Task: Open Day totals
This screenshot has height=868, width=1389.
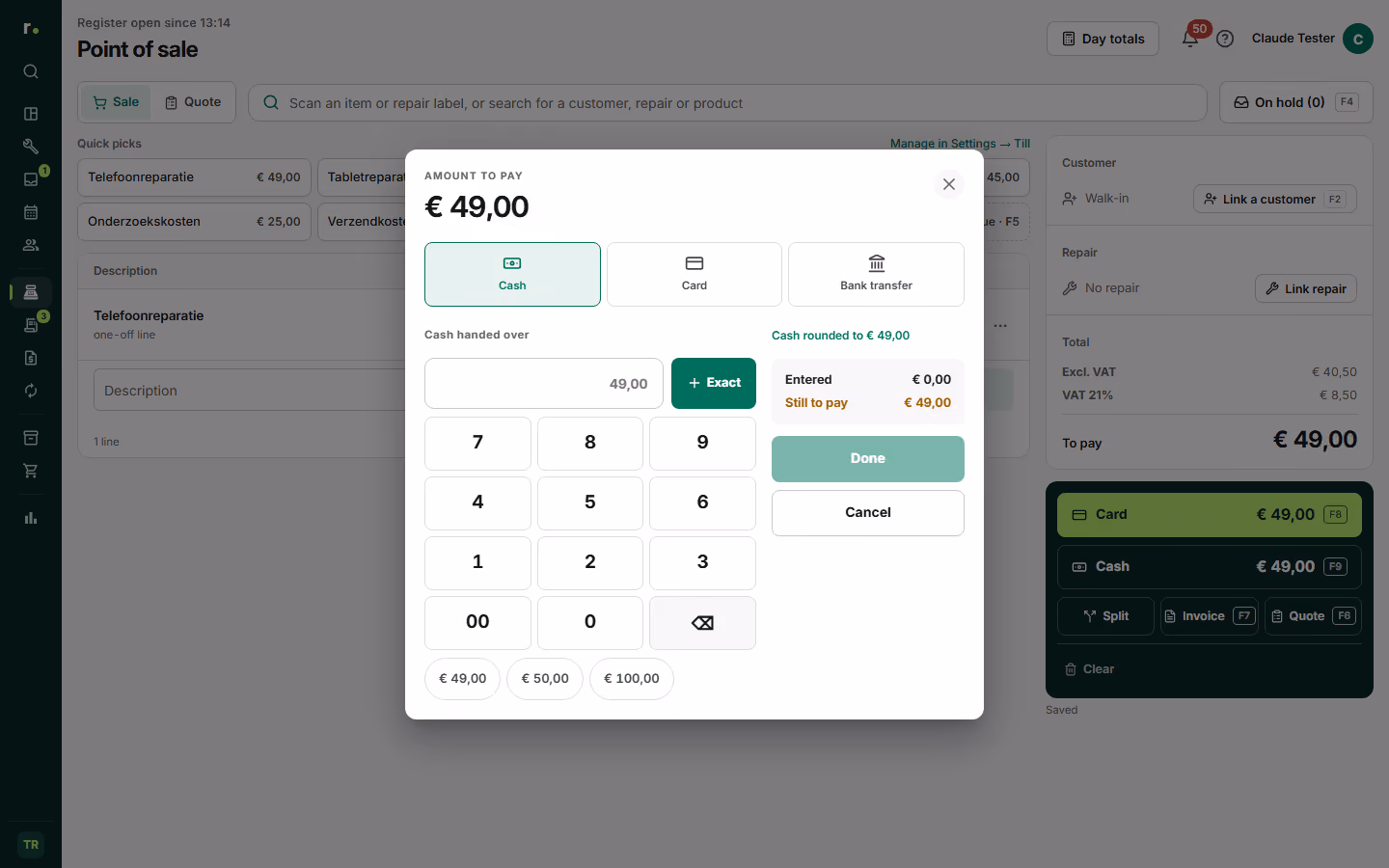Action: pos(1103,39)
